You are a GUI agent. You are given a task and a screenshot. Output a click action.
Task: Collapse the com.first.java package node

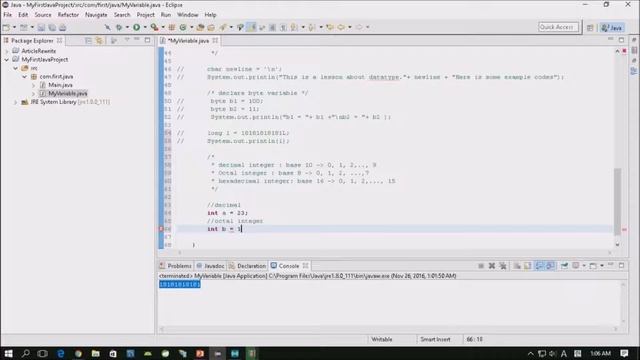tap(24, 77)
